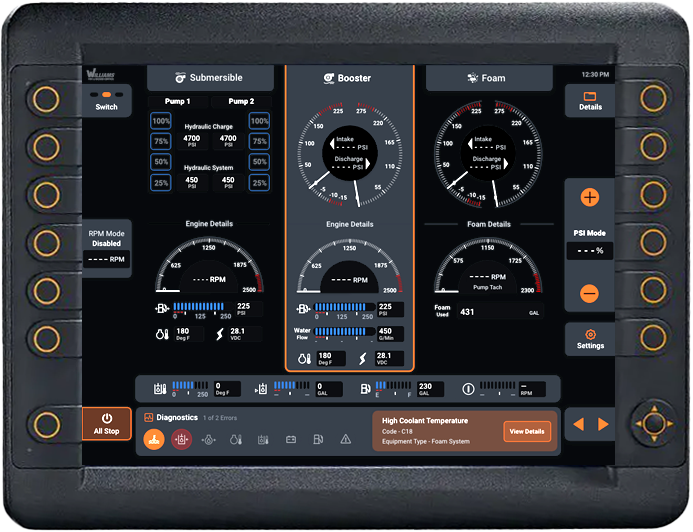Click the warning triangle diagnostics icon
Viewport: 693px width, 532px height.
click(x=345, y=439)
